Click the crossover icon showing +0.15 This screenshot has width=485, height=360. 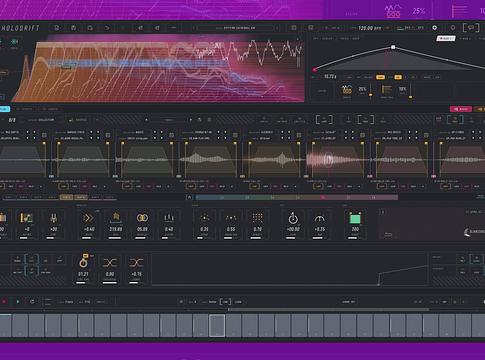(136, 263)
